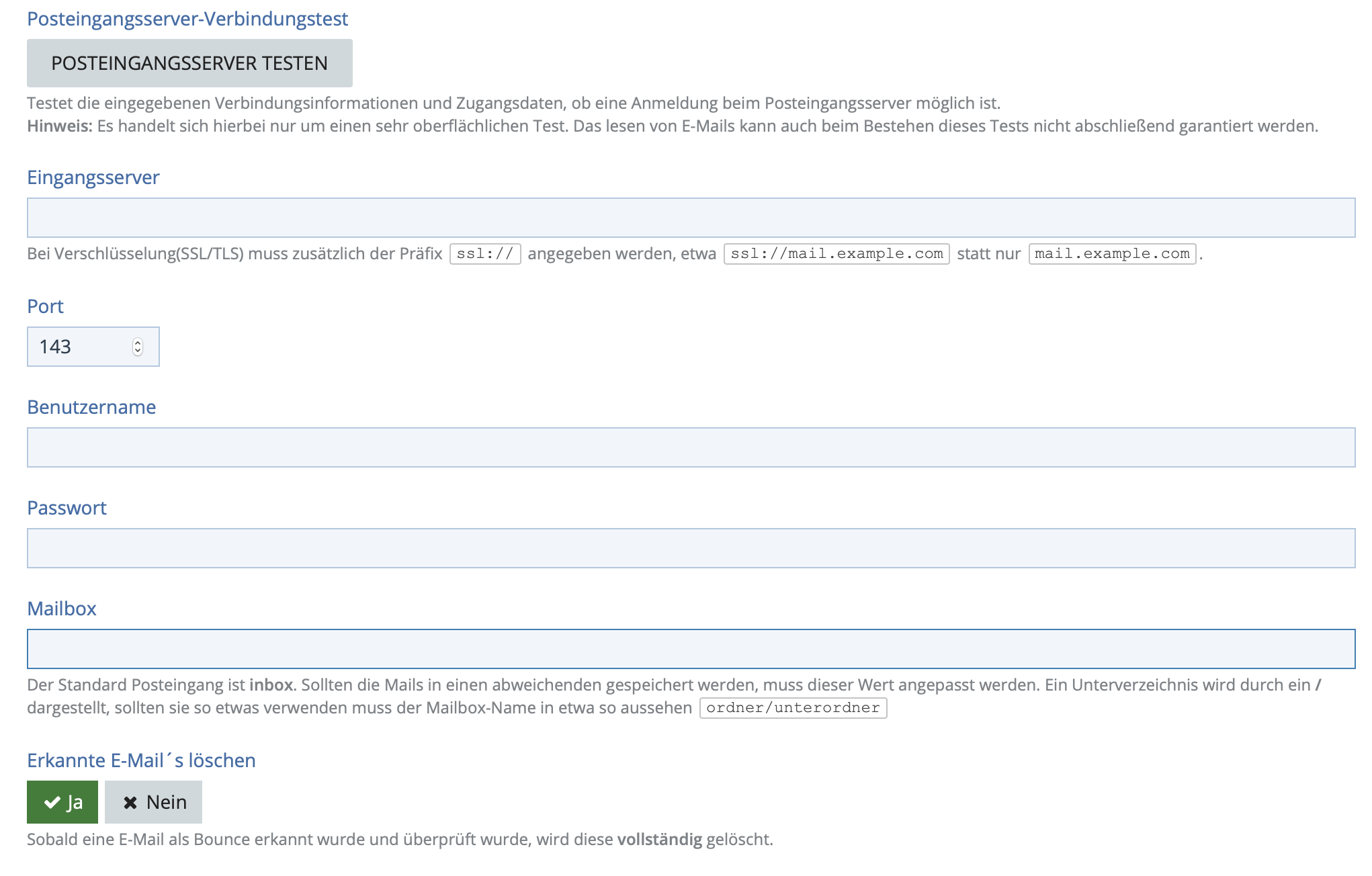The height and width of the screenshot is (876, 1372).
Task: Click the X icon on Nein
Action: point(130,803)
